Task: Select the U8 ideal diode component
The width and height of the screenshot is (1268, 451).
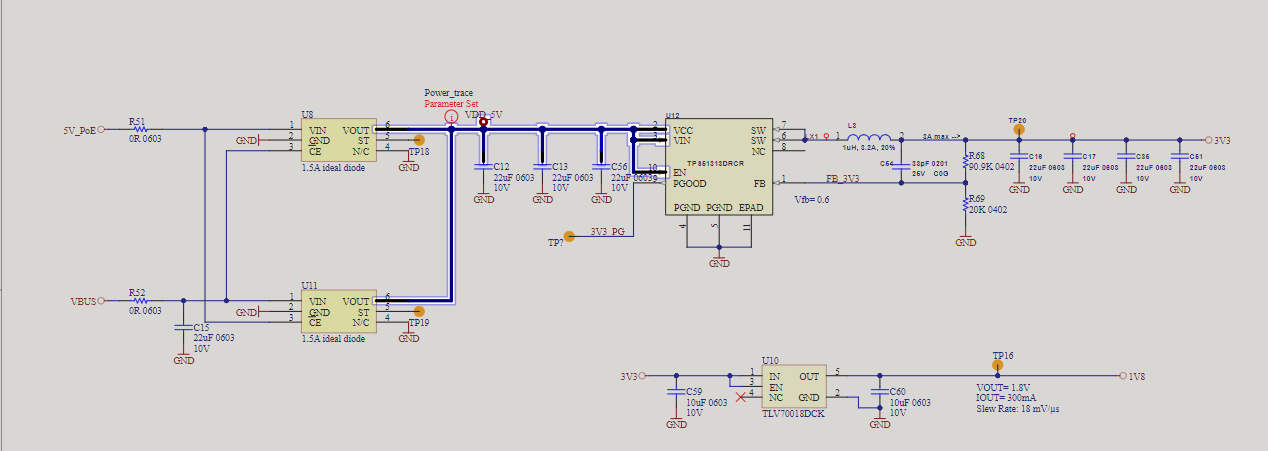Action: tap(338, 140)
